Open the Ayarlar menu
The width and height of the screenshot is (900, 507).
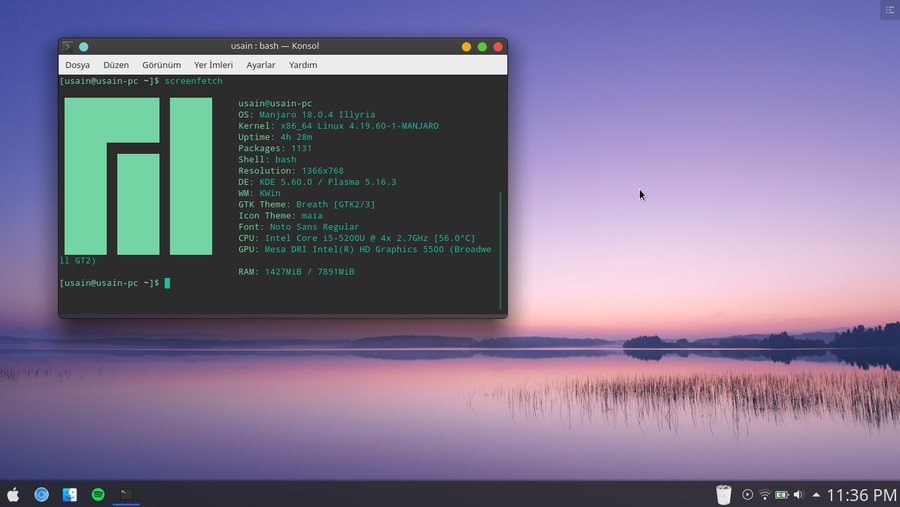(261, 65)
